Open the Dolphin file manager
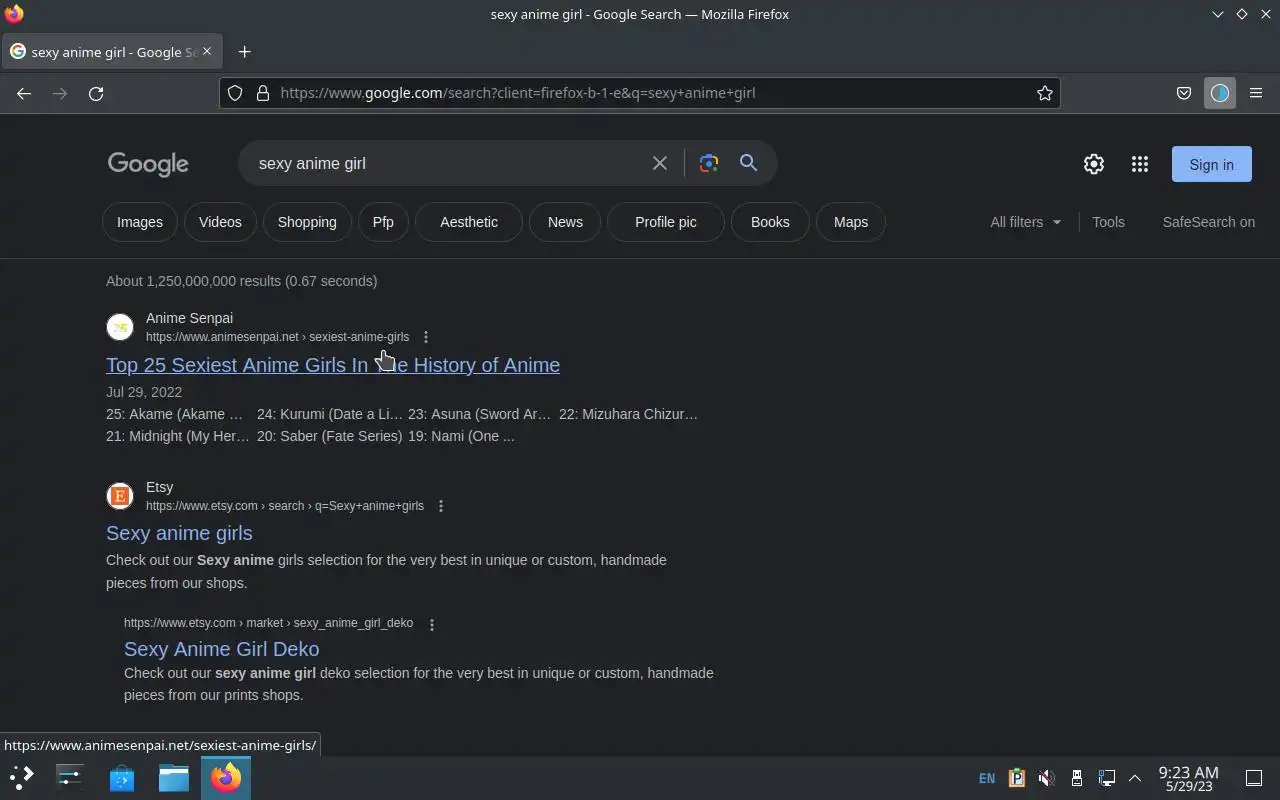This screenshot has height=800, width=1280. (x=174, y=777)
